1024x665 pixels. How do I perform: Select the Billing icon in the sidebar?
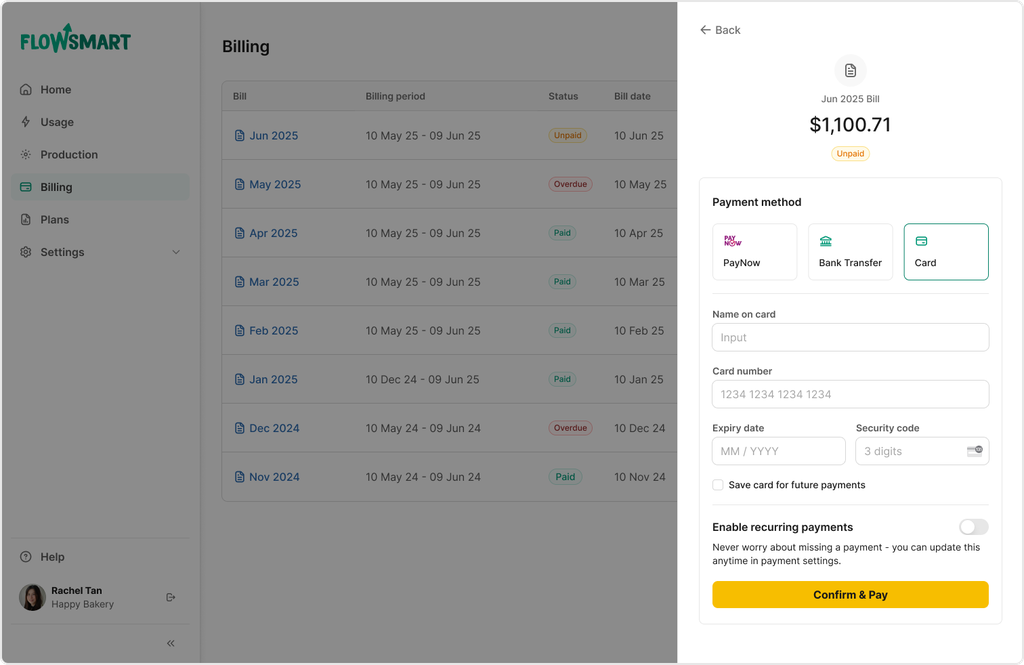(26, 186)
